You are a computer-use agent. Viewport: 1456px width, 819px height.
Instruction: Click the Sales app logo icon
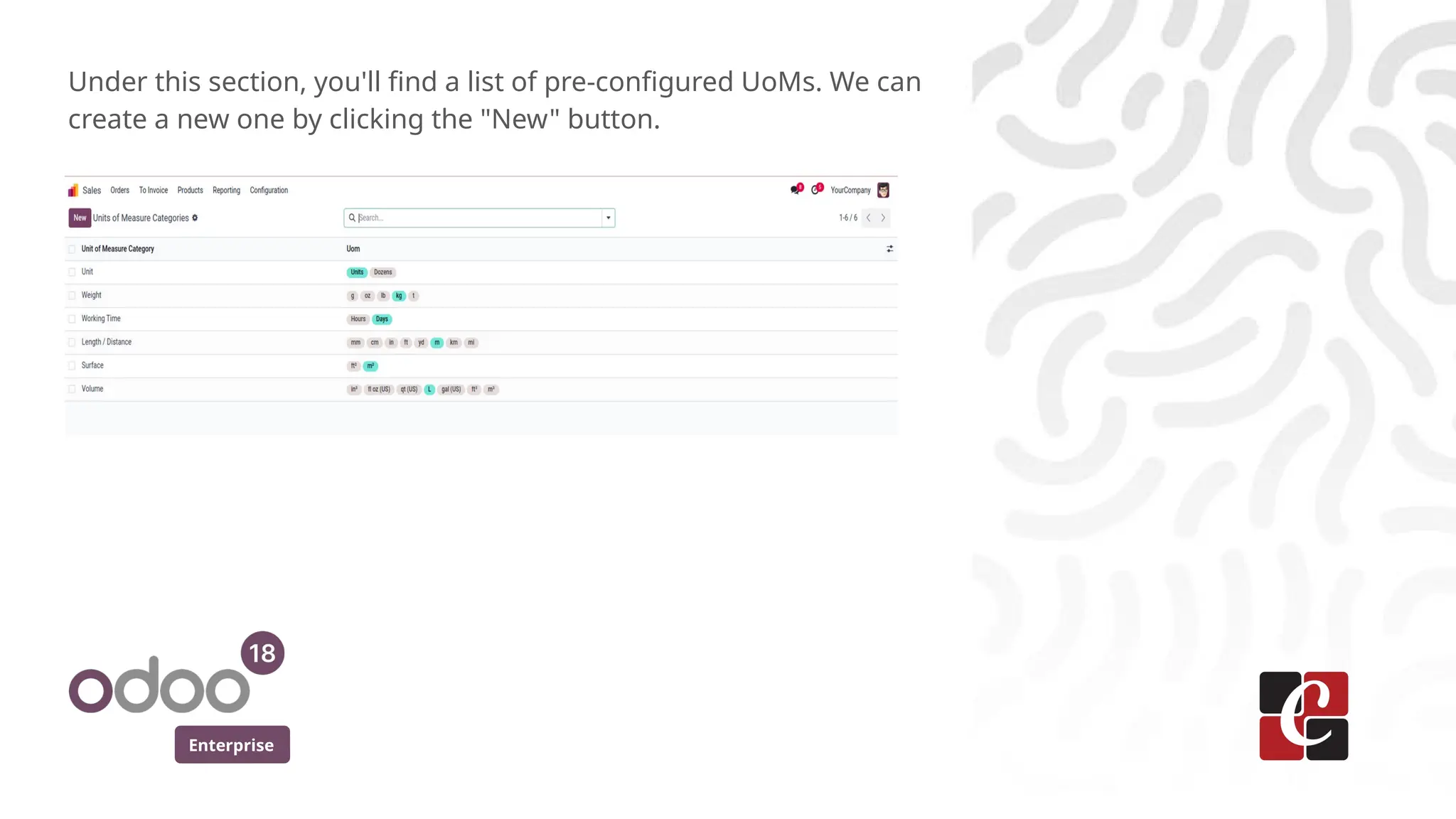tap(73, 191)
